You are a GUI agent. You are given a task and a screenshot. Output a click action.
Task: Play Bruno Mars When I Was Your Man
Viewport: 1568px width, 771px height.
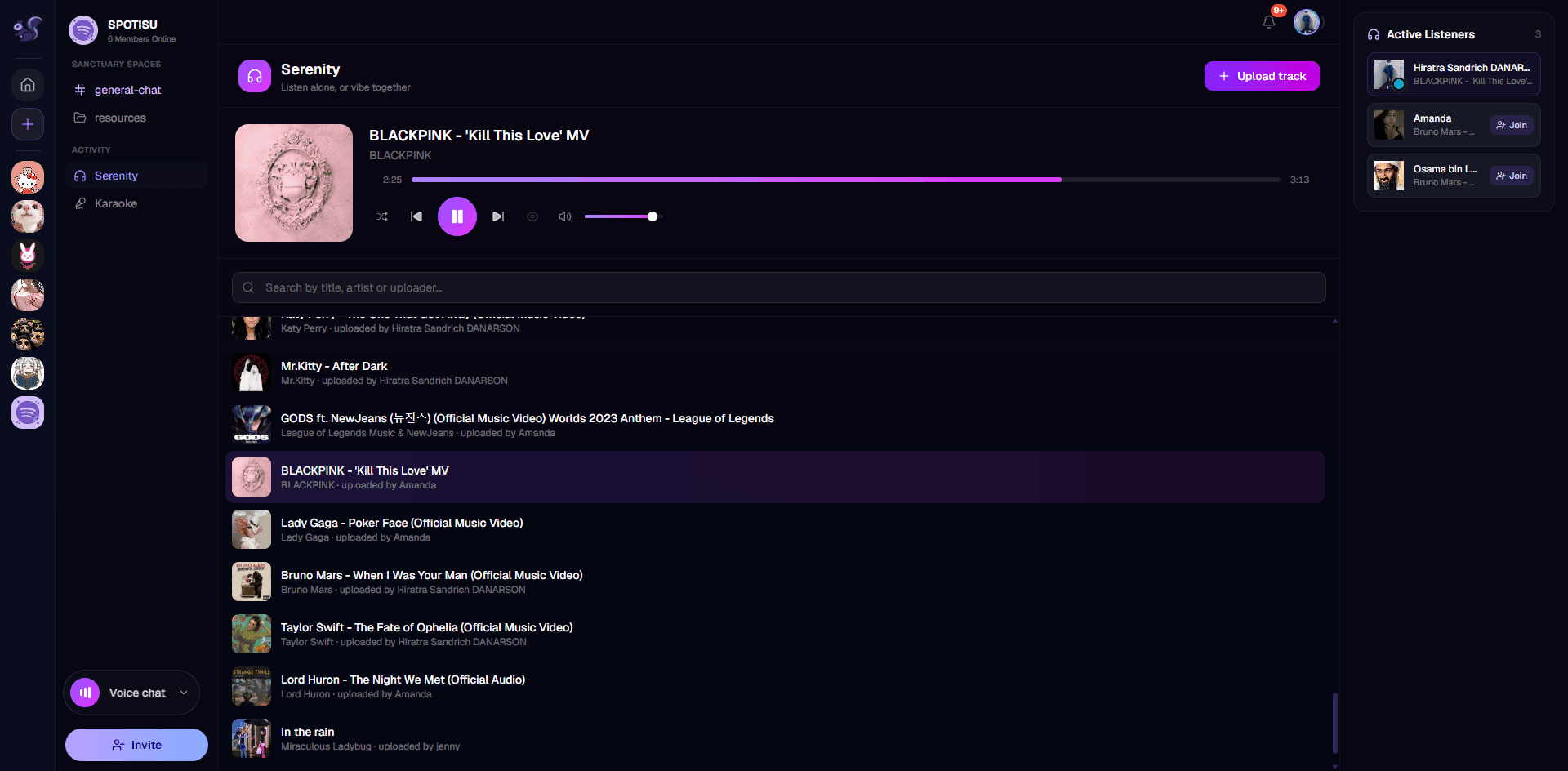coord(775,582)
